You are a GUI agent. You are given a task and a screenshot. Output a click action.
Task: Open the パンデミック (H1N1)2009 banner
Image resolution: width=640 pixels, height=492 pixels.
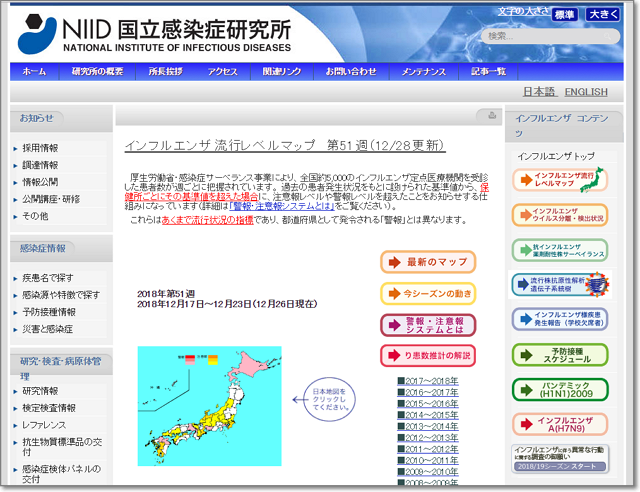[x=560, y=389]
